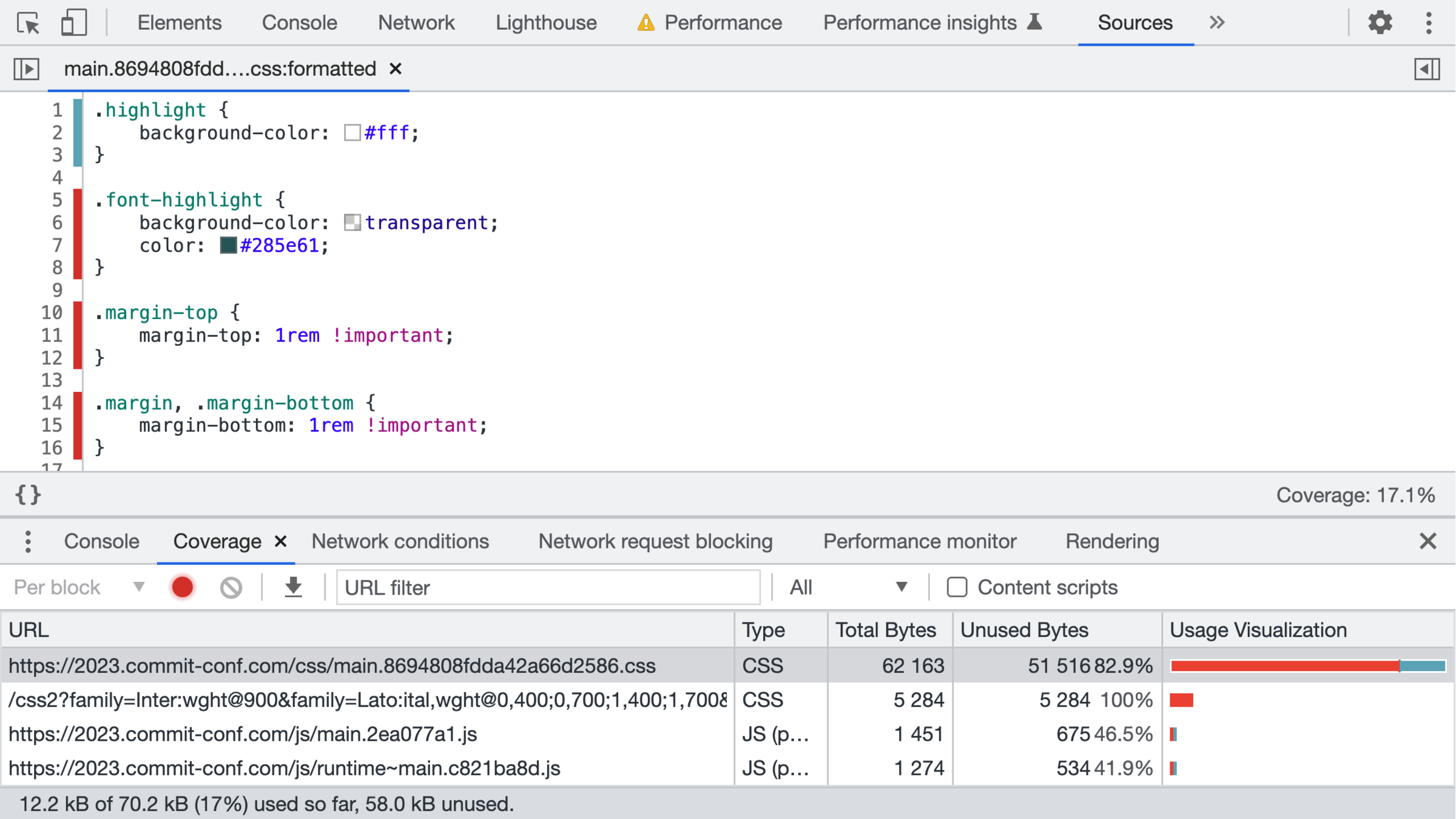This screenshot has height=819, width=1456.
Task: Toggle the debugger sidebar on the right
Action: click(x=1427, y=69)
